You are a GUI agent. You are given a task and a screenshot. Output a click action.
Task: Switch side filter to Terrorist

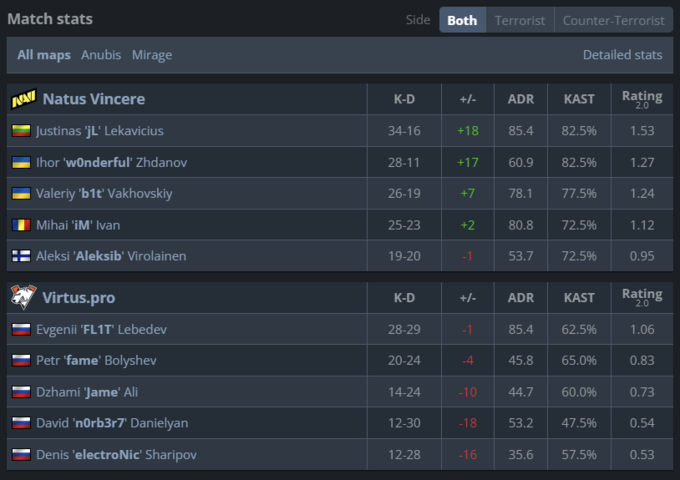point(520,20)
